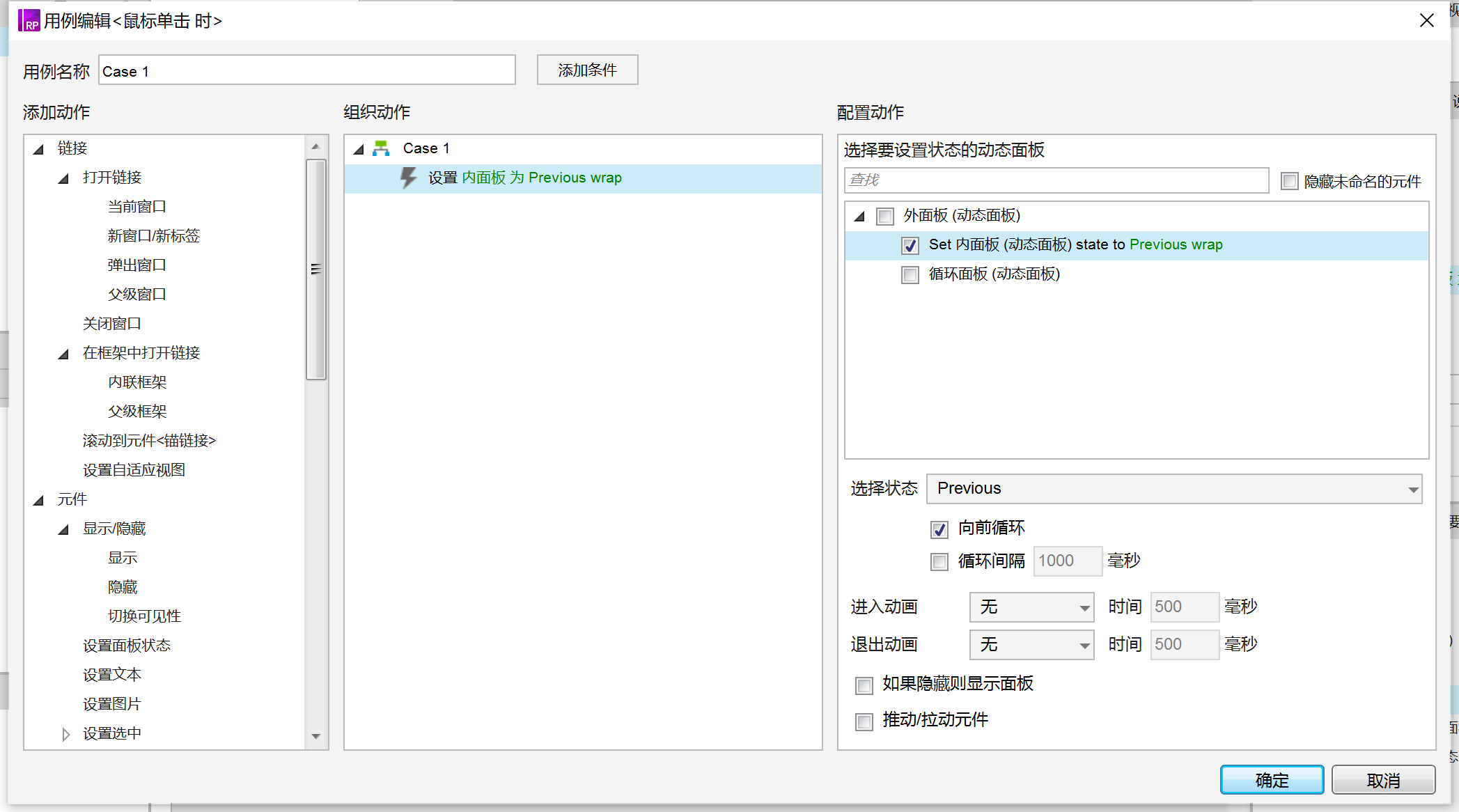Click the 用例名称 input field
1459x812 pixels.
pyautogui.click(x=306, y=70)
